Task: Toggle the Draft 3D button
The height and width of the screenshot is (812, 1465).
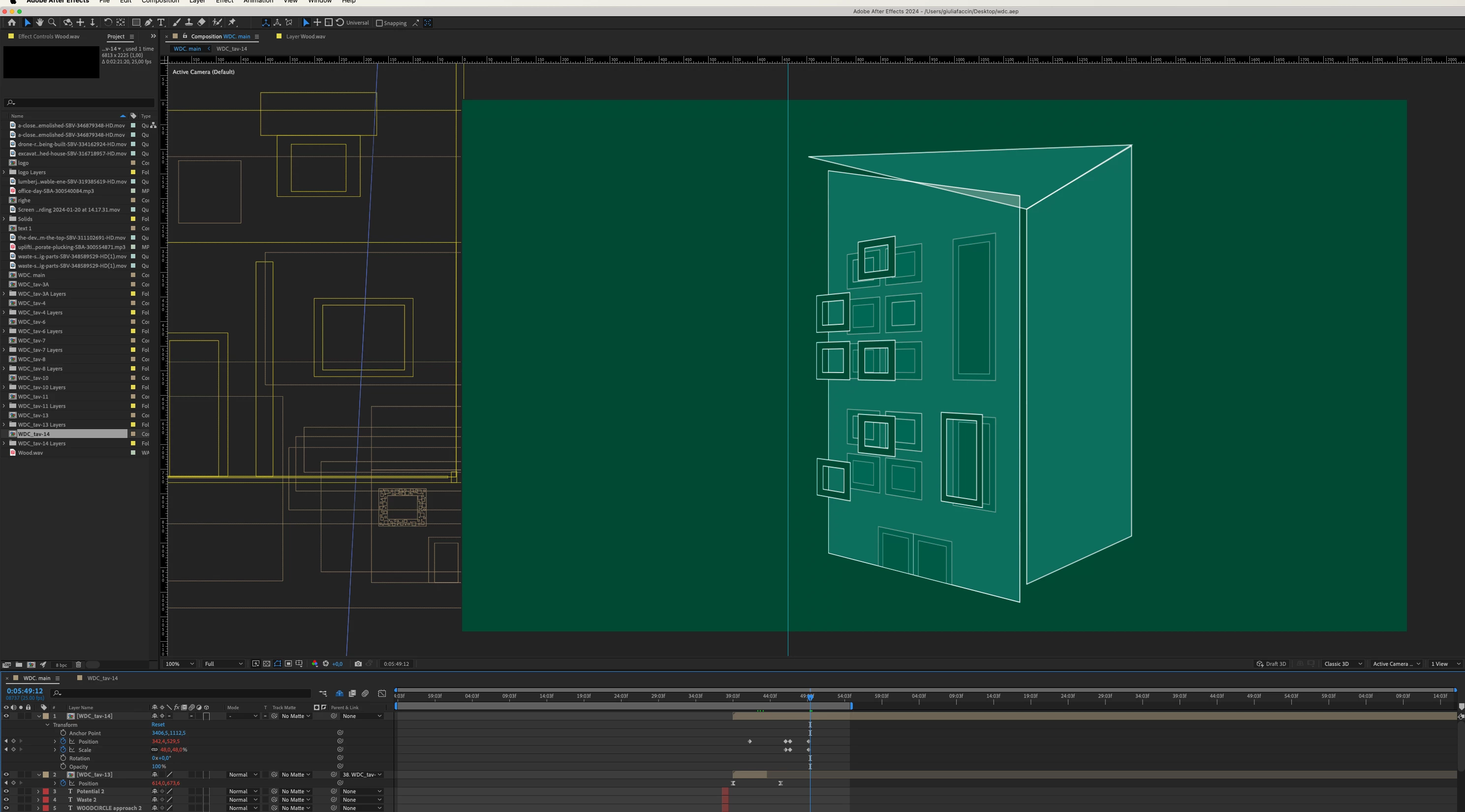Action: pyautogui.click(x=1271, y=663)
